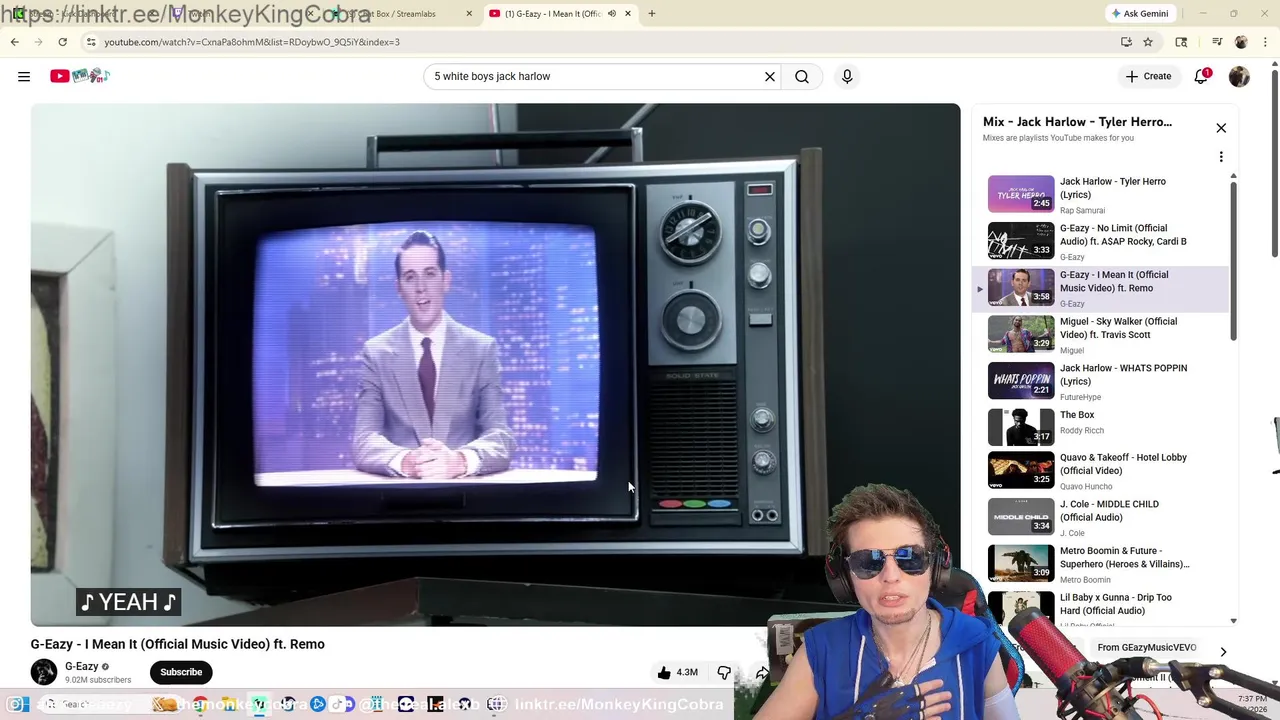View site information icon in address bar
The height and width of the screenshot is (720, 1280).
point(90,42)
